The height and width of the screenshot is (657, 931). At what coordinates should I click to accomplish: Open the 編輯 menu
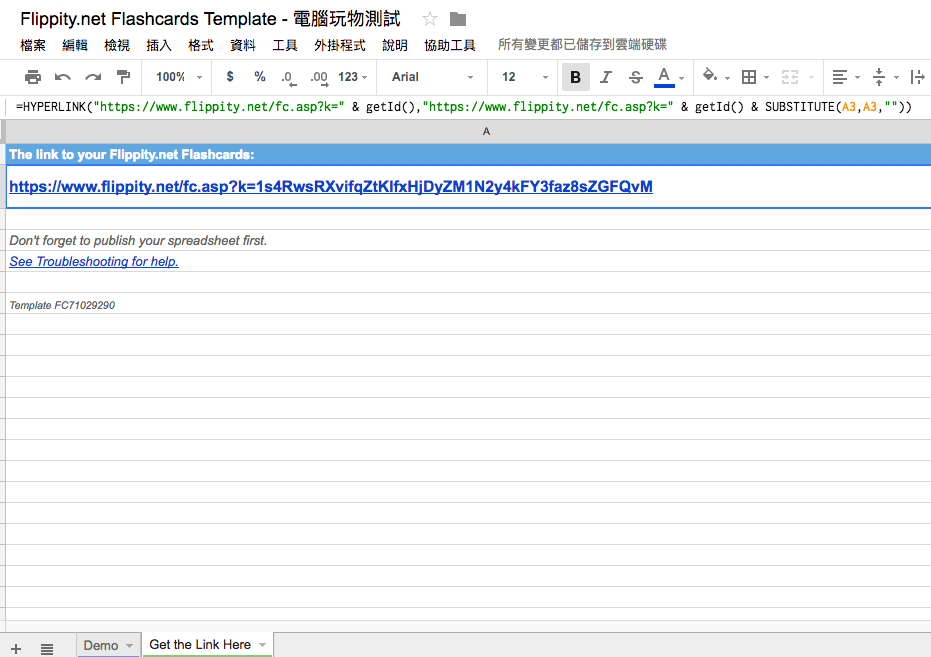[75, 45]
